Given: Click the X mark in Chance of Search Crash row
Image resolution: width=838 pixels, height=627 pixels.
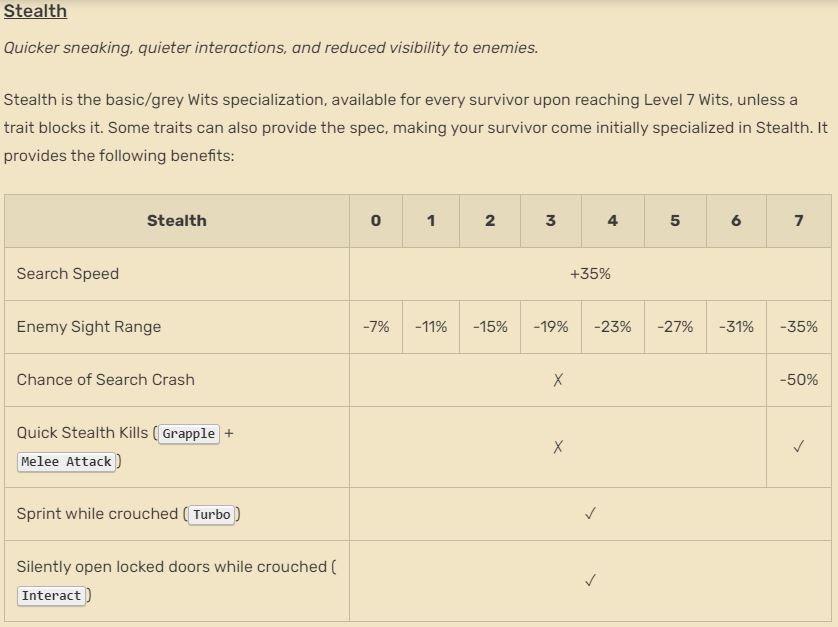Looking at the screenshot, I should click(x=558, y=380).
